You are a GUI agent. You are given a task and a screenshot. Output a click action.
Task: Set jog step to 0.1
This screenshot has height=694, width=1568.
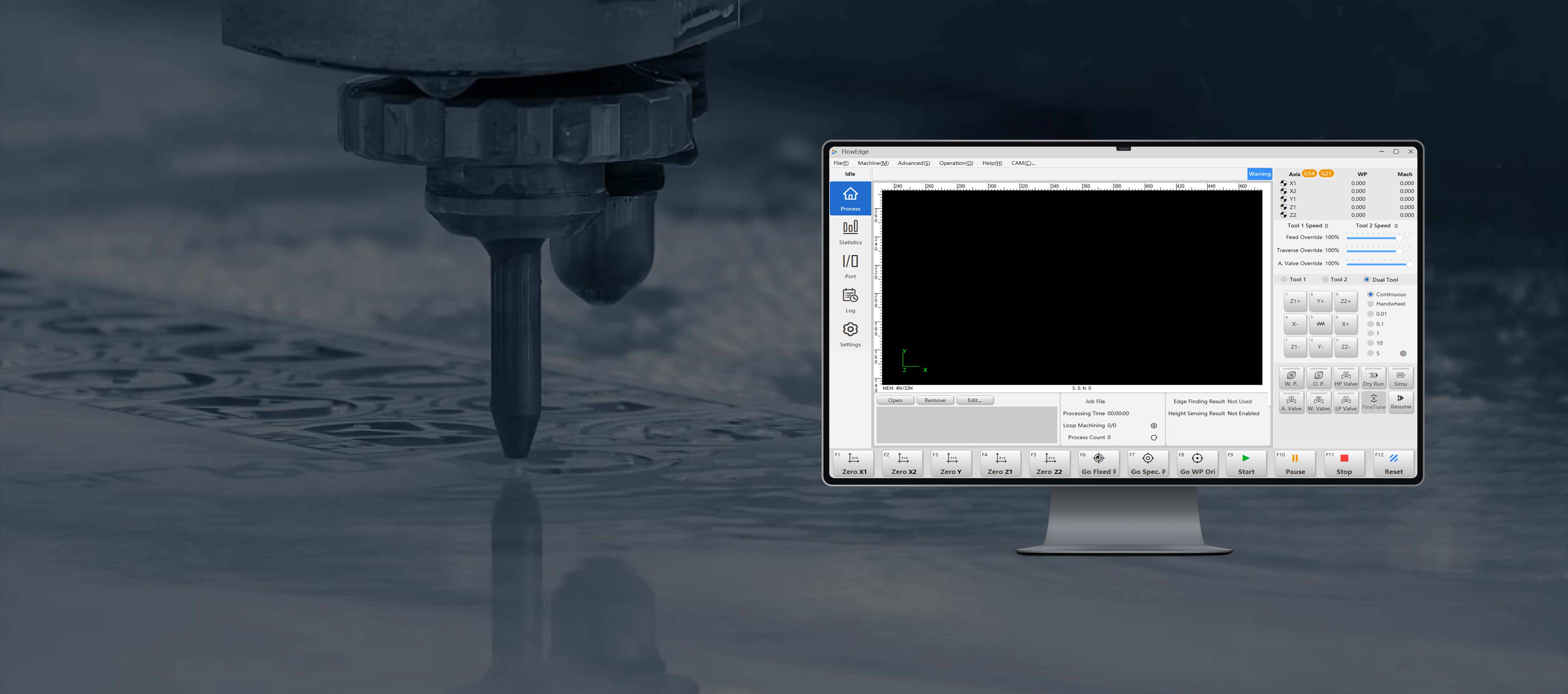click(x=1370, y=323)
